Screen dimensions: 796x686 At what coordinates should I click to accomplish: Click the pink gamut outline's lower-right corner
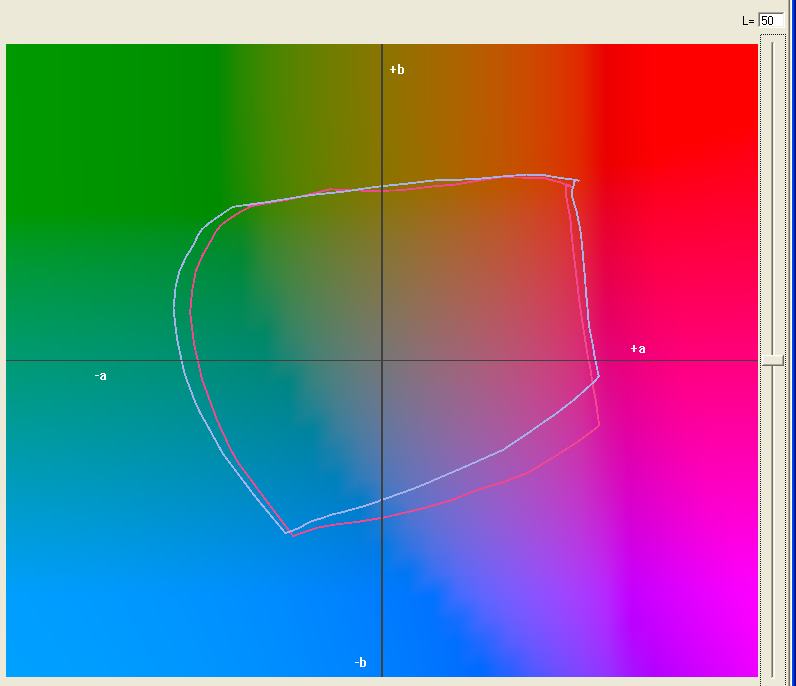click(598, 425)
